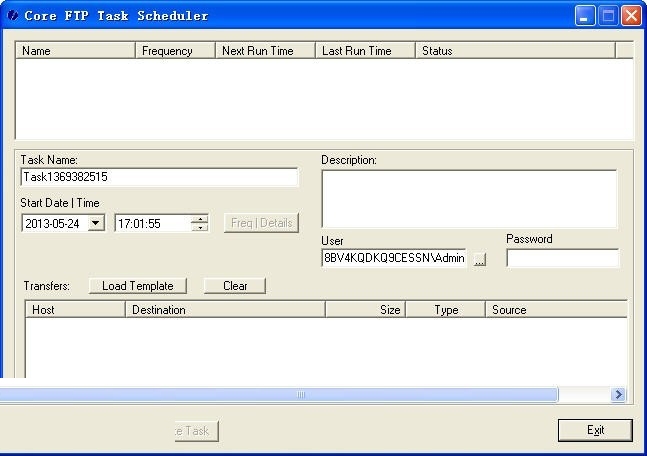Select the User account field
This screenshot has height=456, width=647.
(394, 258)
